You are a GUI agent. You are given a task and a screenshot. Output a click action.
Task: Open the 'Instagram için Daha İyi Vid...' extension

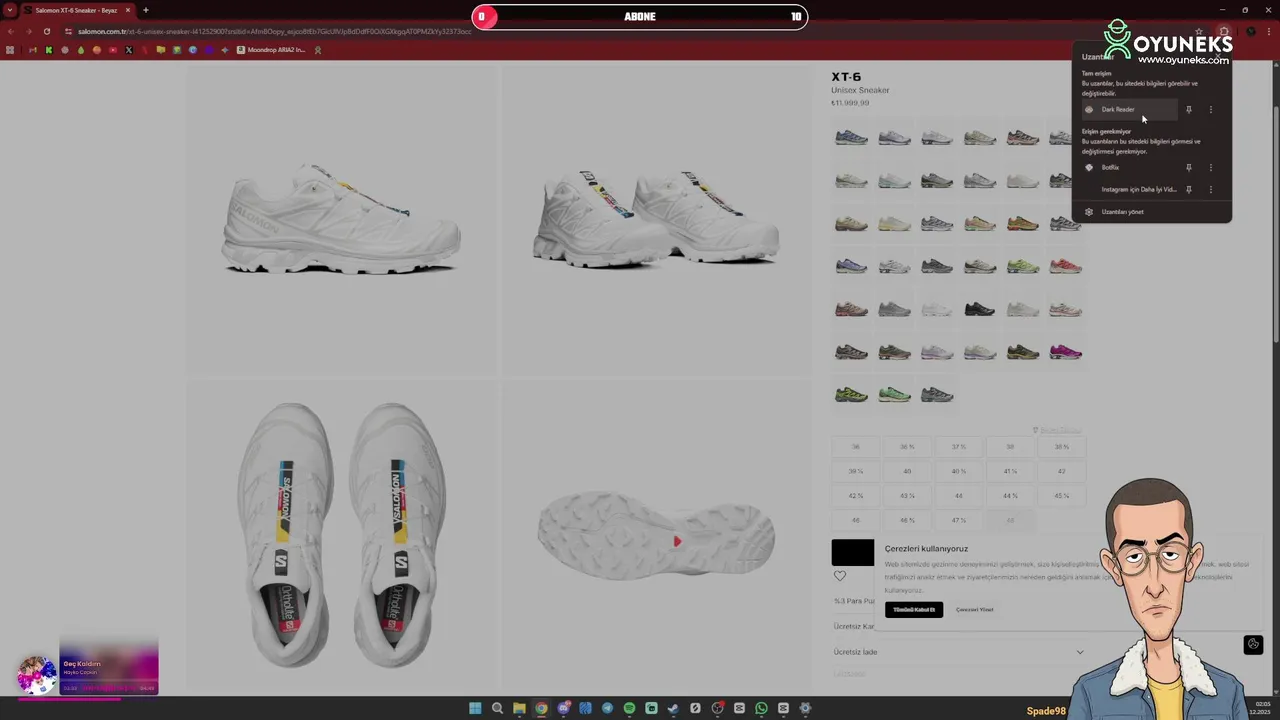click(1130, 189)
